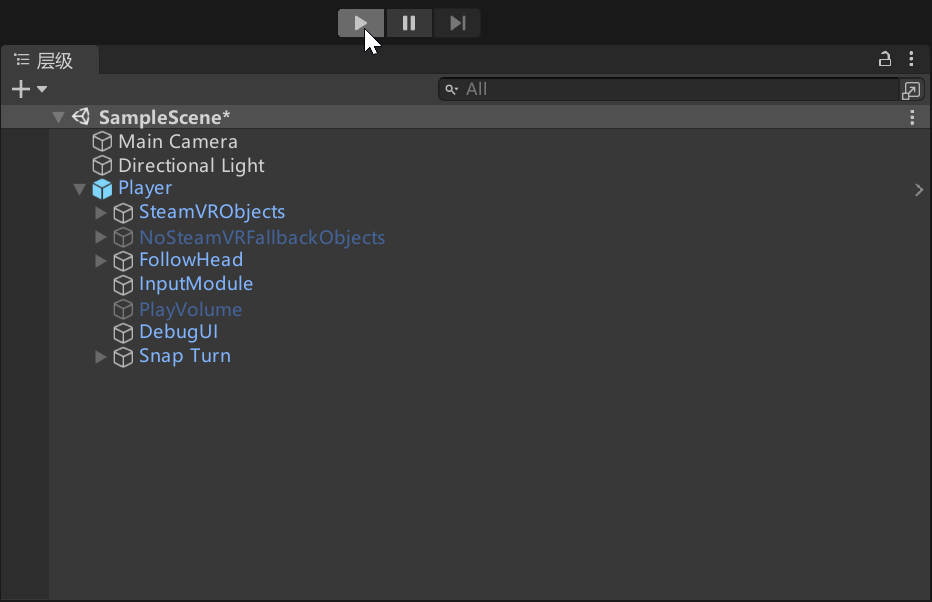Focus the Hierarchy search field

click(x=669, y=89)
